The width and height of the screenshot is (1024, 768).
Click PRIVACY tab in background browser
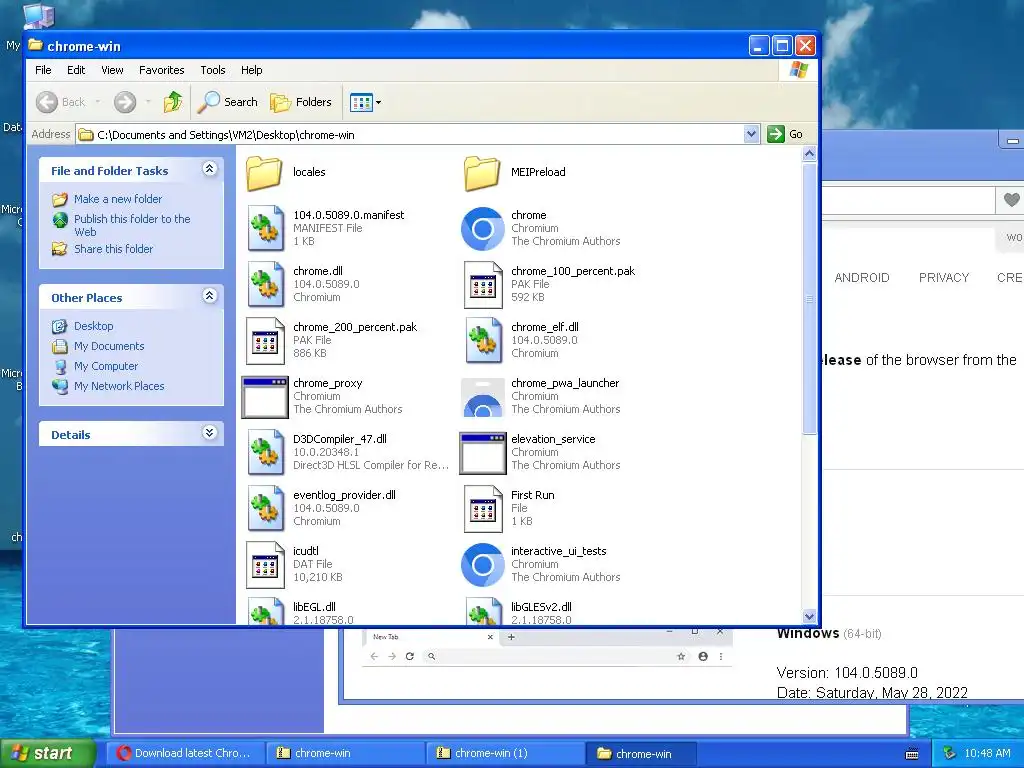coord(944,278)
